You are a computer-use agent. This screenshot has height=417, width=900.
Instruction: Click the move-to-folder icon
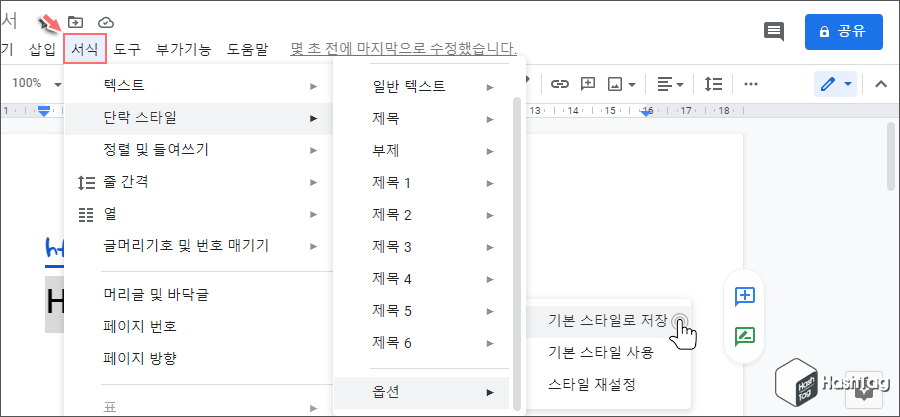pyautogui.click(x=75, y=22)
